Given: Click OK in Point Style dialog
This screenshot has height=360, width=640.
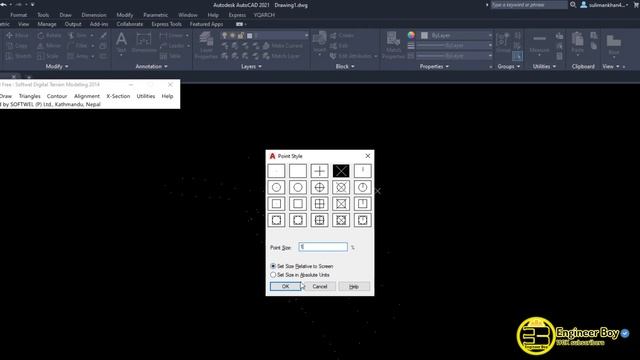Looking at the screenshot, I should tap(286, 287).
